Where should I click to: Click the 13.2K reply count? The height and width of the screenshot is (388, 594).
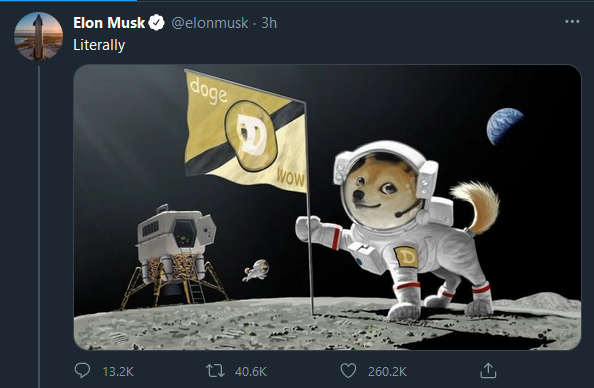coord(118,371)
